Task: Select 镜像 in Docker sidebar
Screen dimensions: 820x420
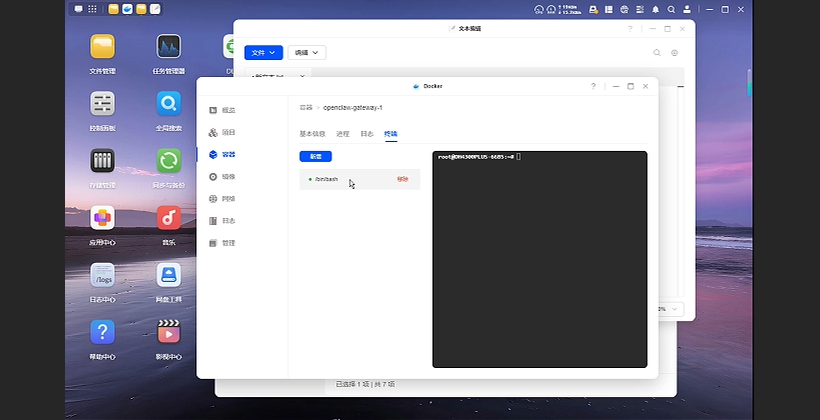Action: (227, 176)
